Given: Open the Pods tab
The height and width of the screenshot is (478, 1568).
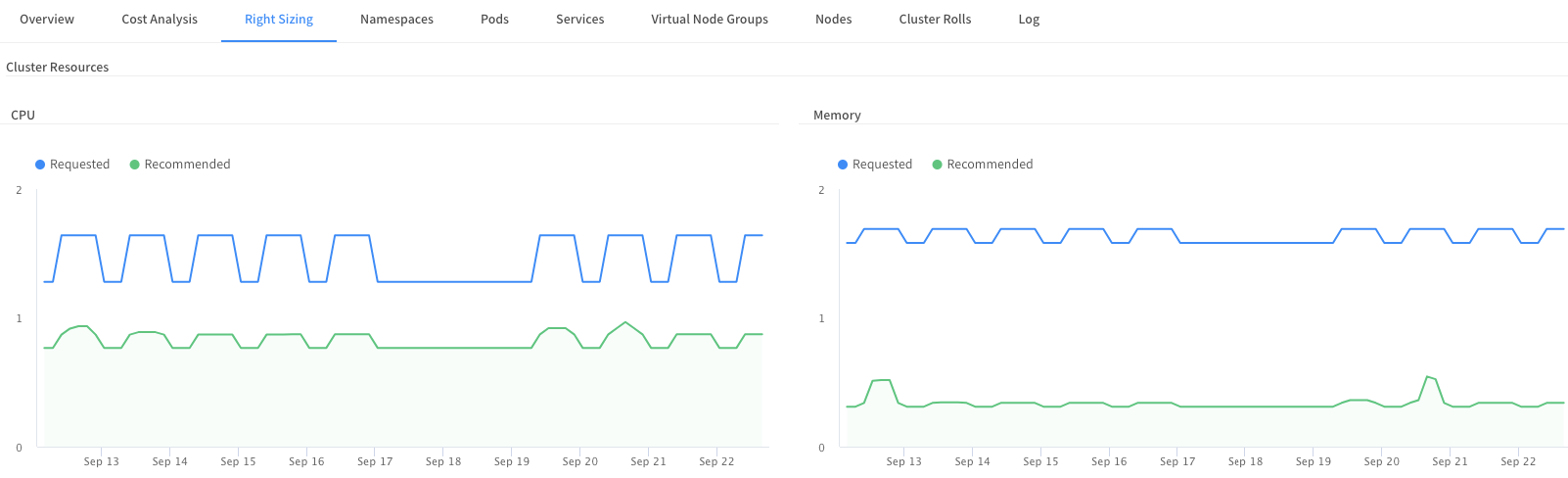Looking at the screenshot, I should click(x=494, y=20).
